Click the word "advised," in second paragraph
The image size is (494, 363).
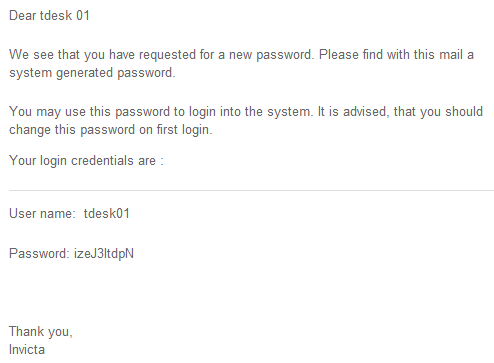(366, 112)
